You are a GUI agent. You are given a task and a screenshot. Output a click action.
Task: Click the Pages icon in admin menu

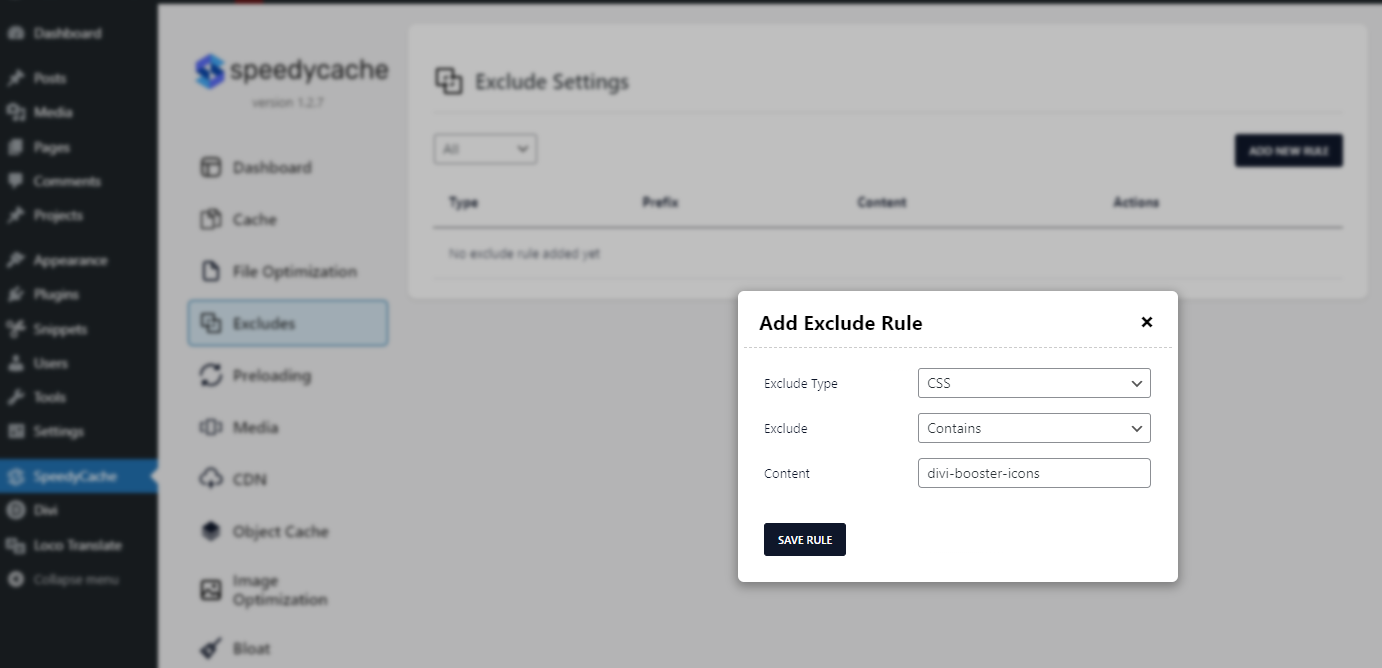pos(15,147)
